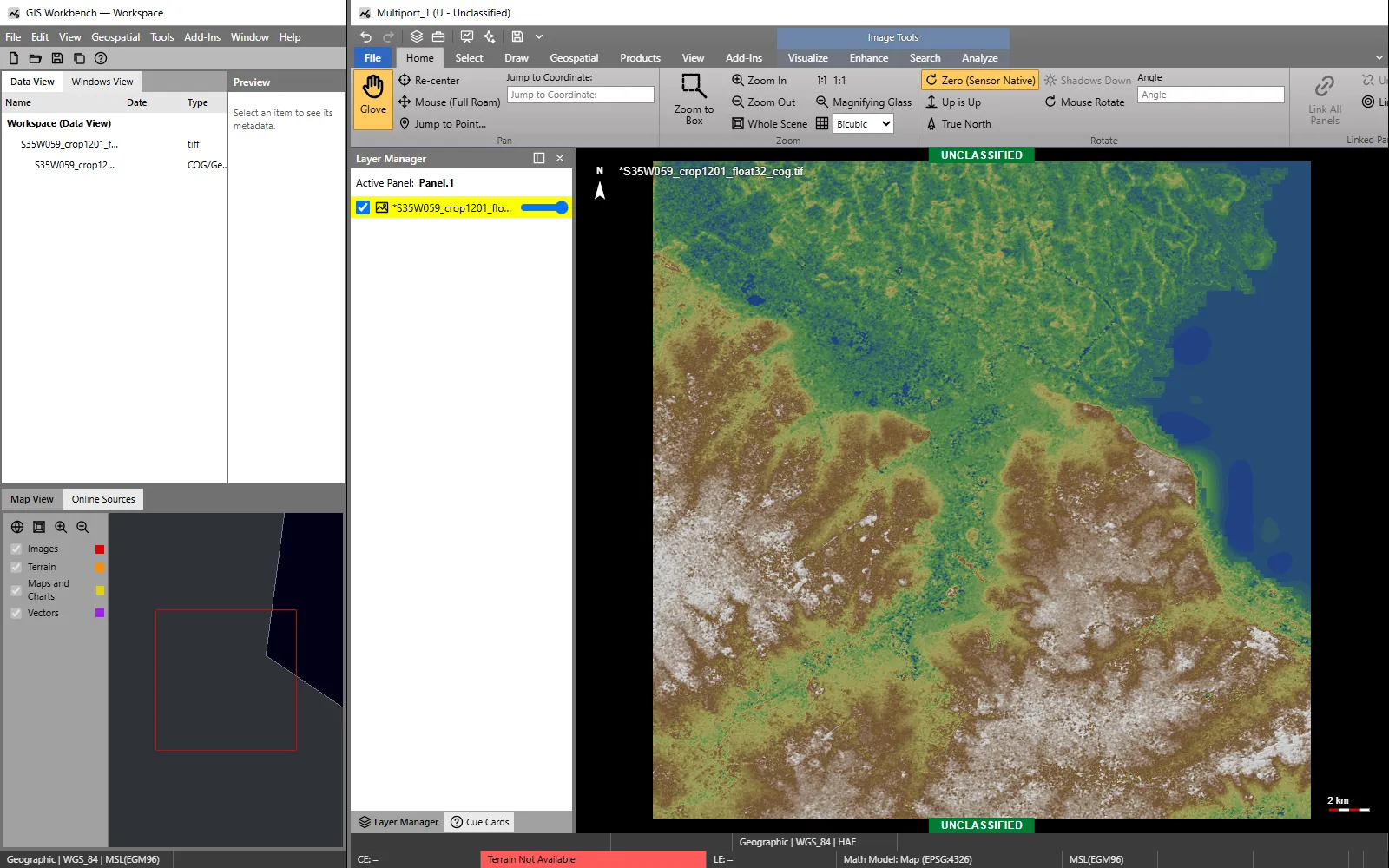Screen dimensions: 1389x868
Task: Toggle the Terrain checkbox in Map View
Action: 16,567
